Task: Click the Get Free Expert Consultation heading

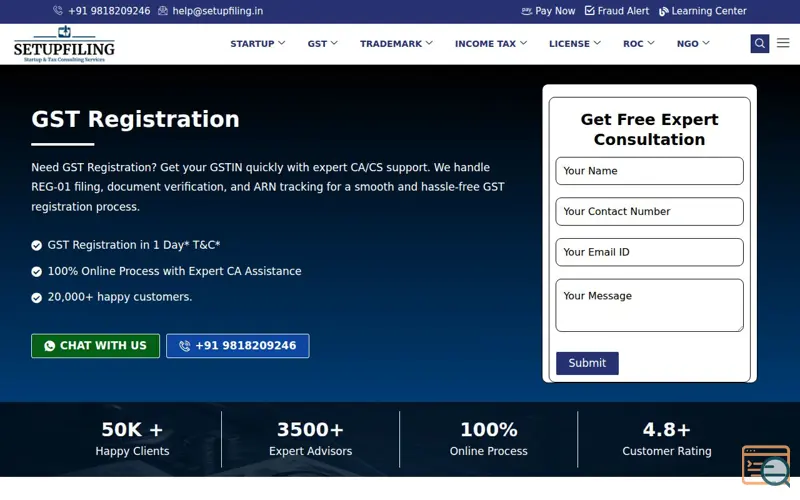Action: click(x=649, y=130)
